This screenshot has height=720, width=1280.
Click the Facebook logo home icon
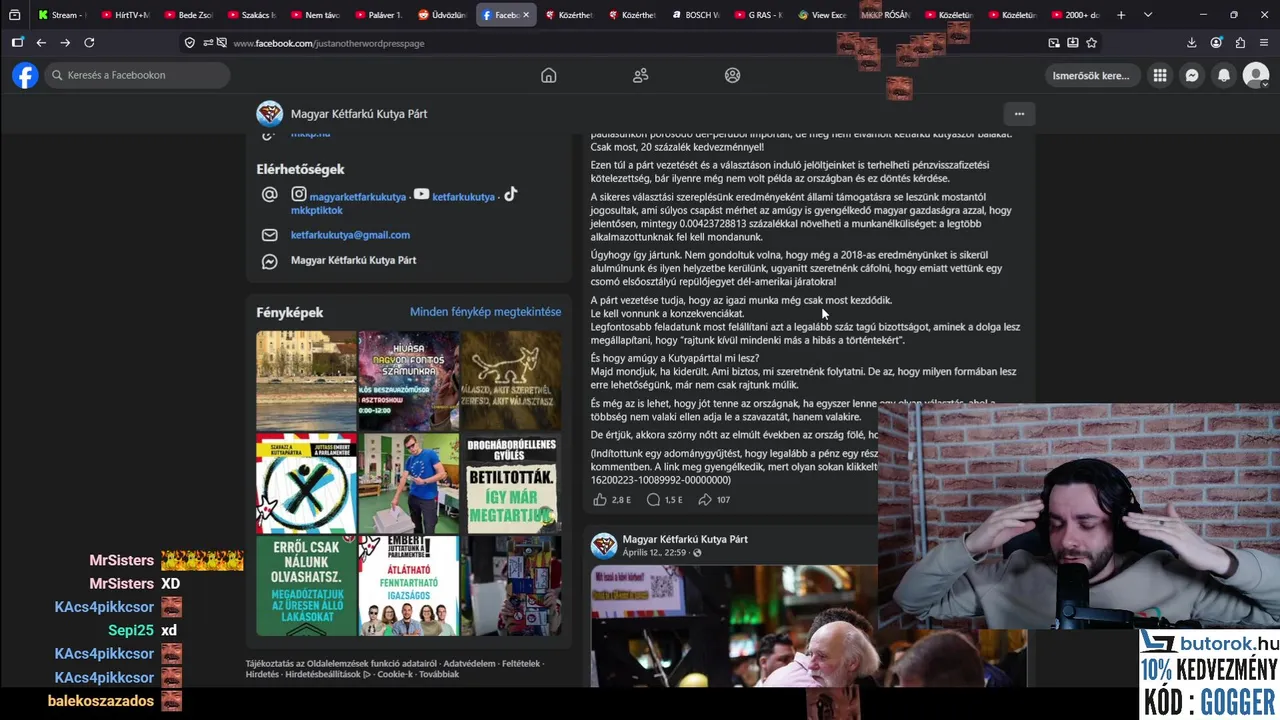pyautogui.click(x=25, y=75)
